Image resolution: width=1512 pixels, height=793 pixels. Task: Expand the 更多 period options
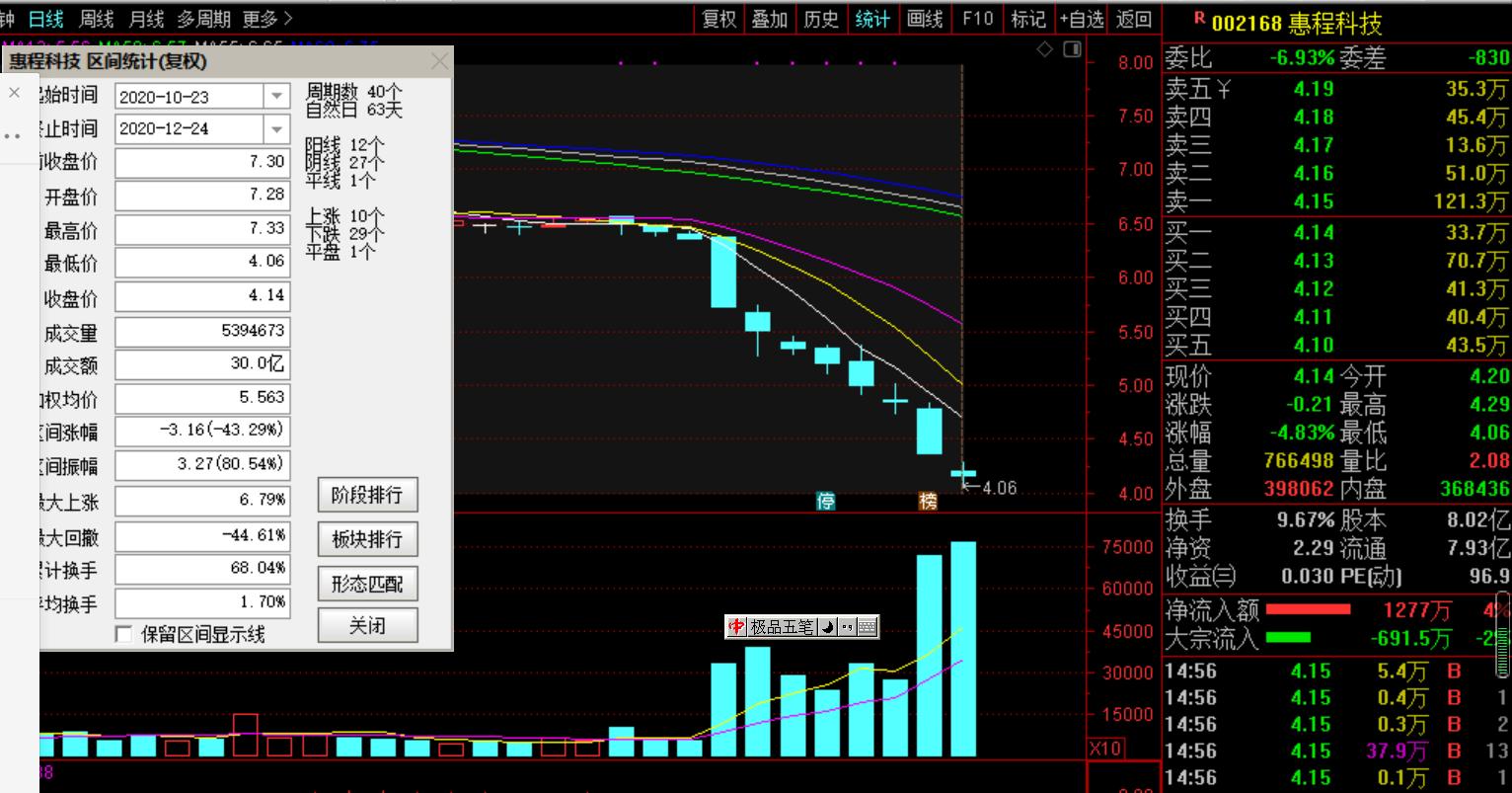tap(266, 19)
